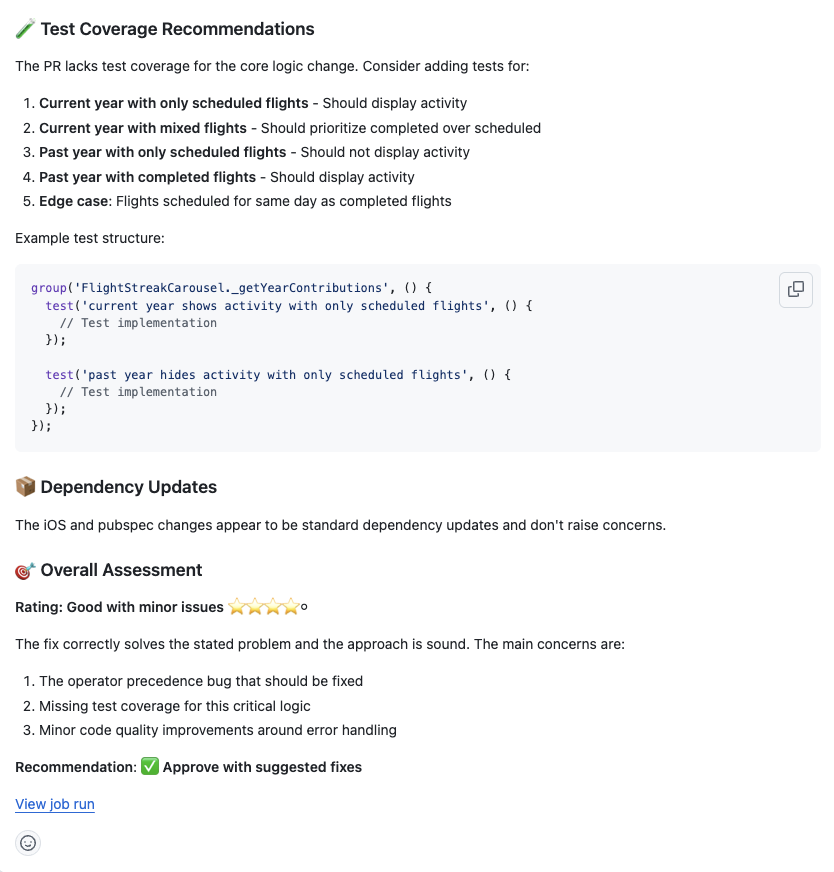
Task: Open the emoji reaction picker
Action: click(28, 843)
